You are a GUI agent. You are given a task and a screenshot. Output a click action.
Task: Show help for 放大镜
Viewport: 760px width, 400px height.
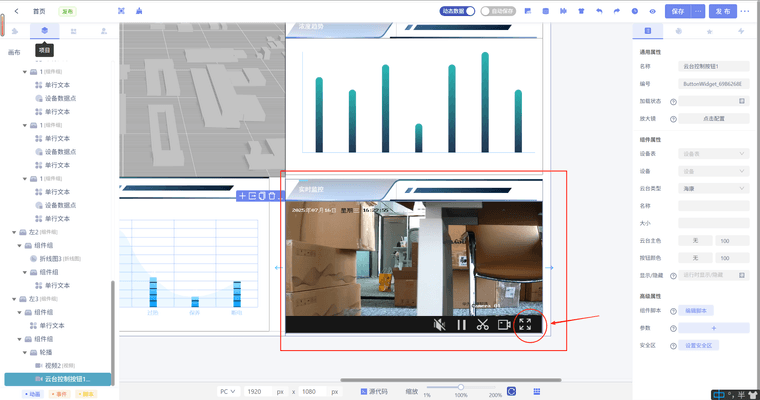[673, 119]
